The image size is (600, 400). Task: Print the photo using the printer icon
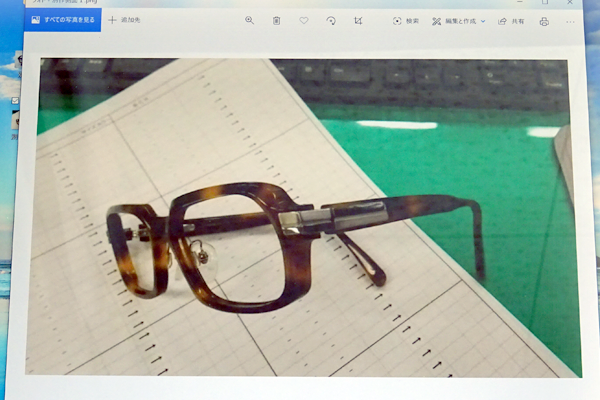tap(544, 21)
